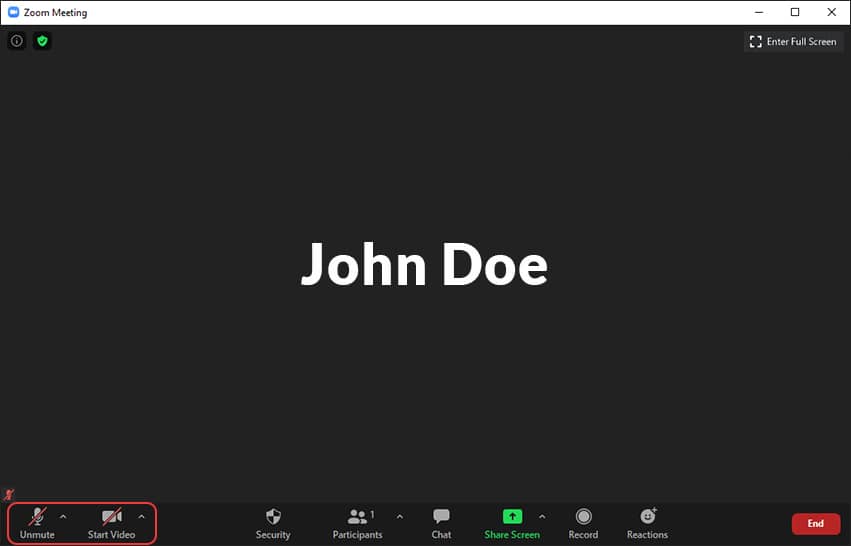Unmute the microphone
This screenshot has height=546, width=851.
[37, 523]
